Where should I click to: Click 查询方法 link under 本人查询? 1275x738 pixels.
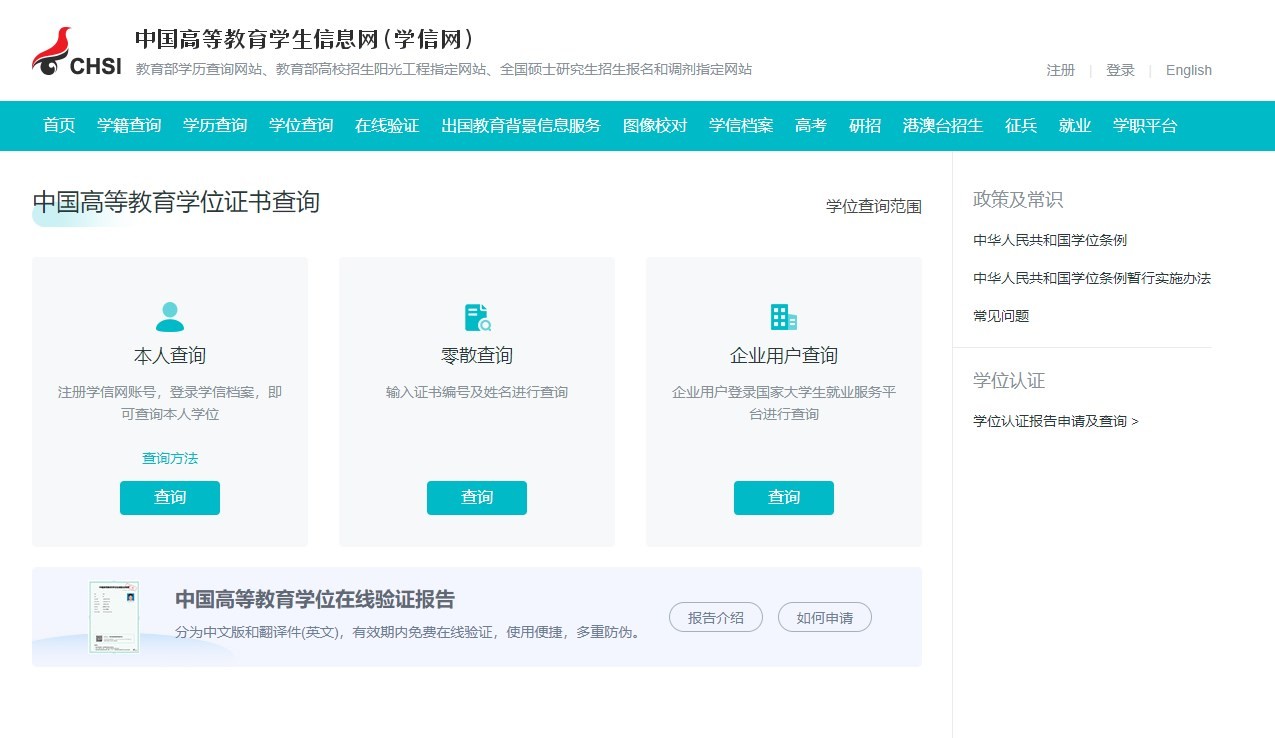click(170, 458)
